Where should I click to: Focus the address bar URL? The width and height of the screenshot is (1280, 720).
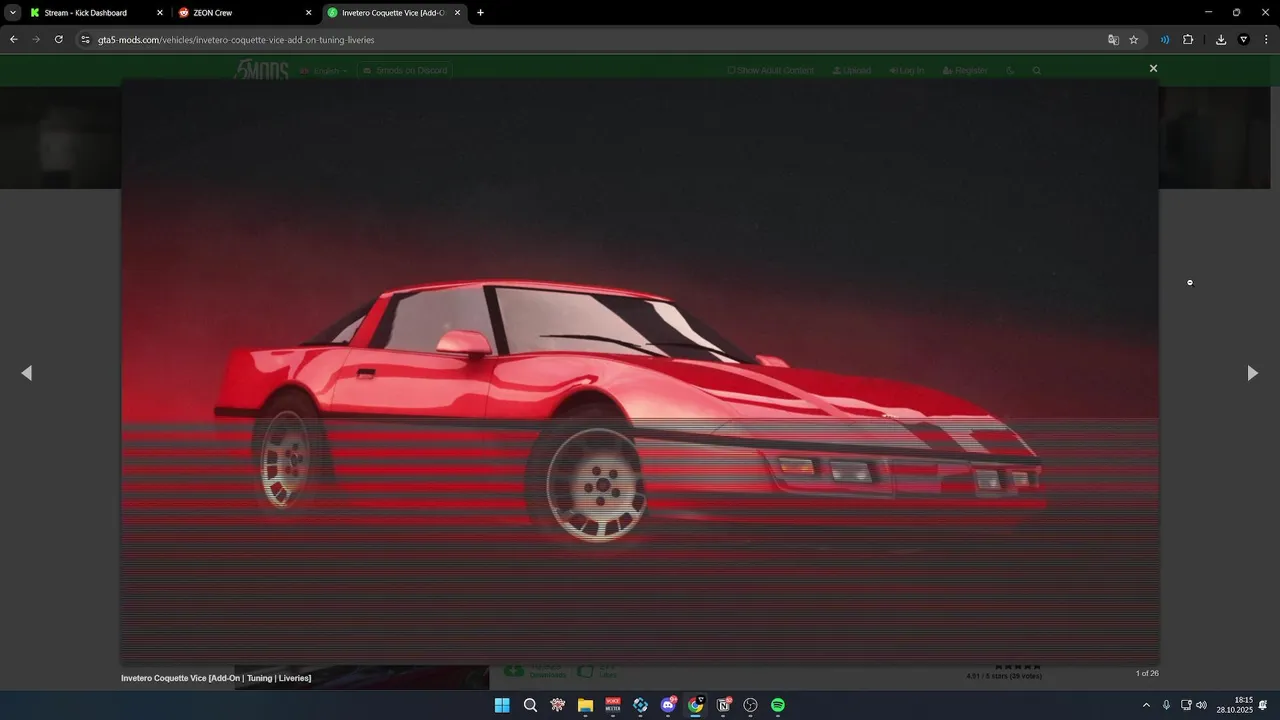236,40
